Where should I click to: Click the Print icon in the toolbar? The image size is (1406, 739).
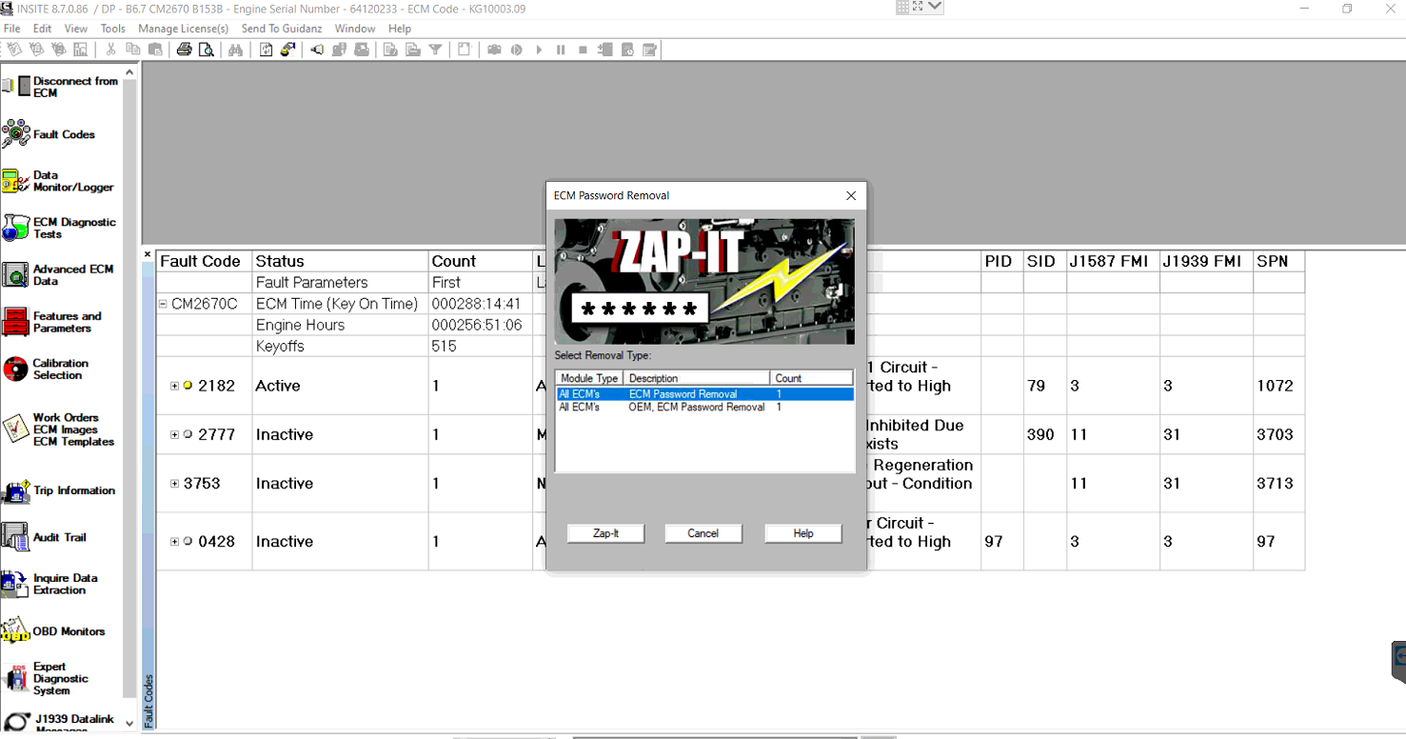[x=184, y=49]
